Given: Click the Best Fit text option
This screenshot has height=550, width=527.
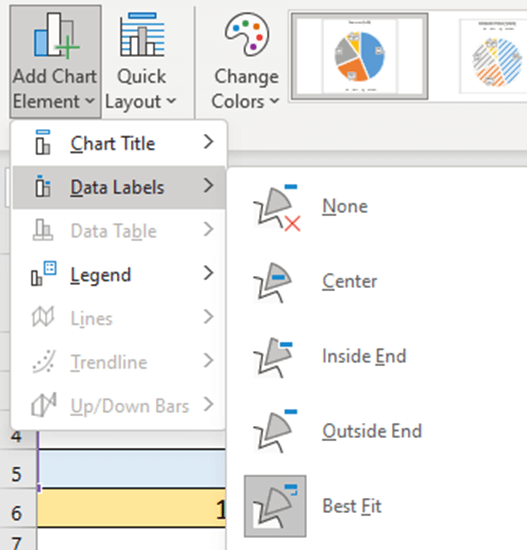Looking at the screenshot, I should pos(352,506).
